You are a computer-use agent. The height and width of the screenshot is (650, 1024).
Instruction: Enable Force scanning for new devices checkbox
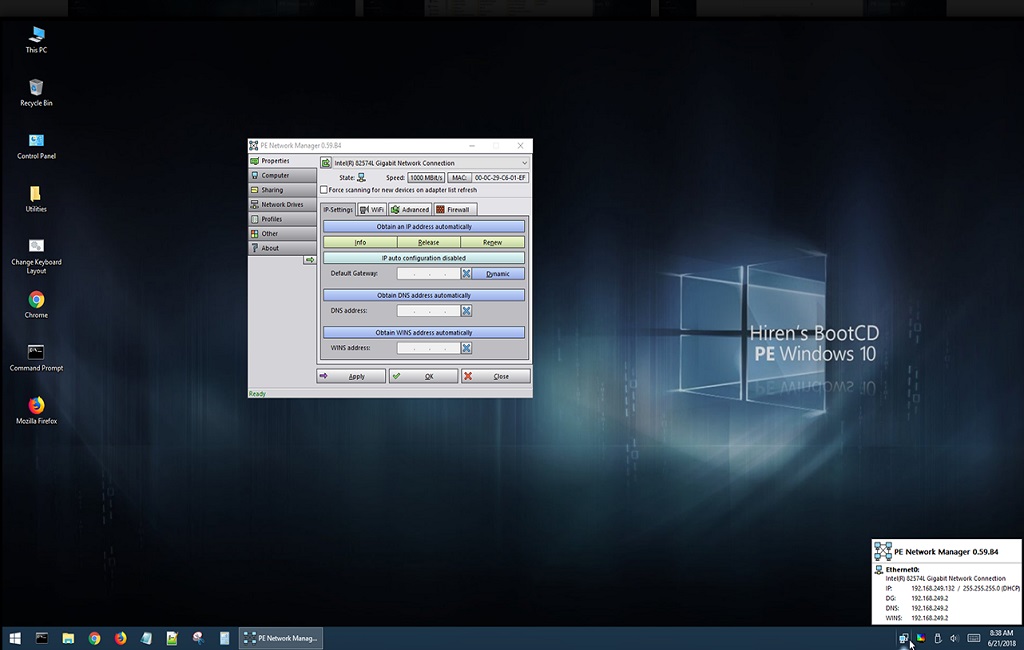tap(324, 189)
